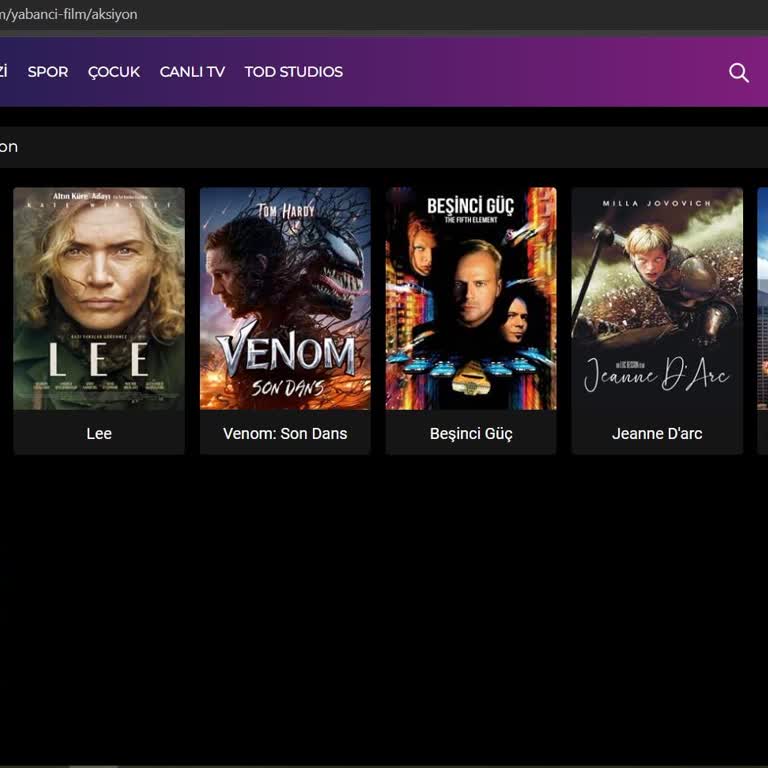768x768 pixels.
Task: Open TOD STUDIOS tab
Action: [x=294, y=72]
